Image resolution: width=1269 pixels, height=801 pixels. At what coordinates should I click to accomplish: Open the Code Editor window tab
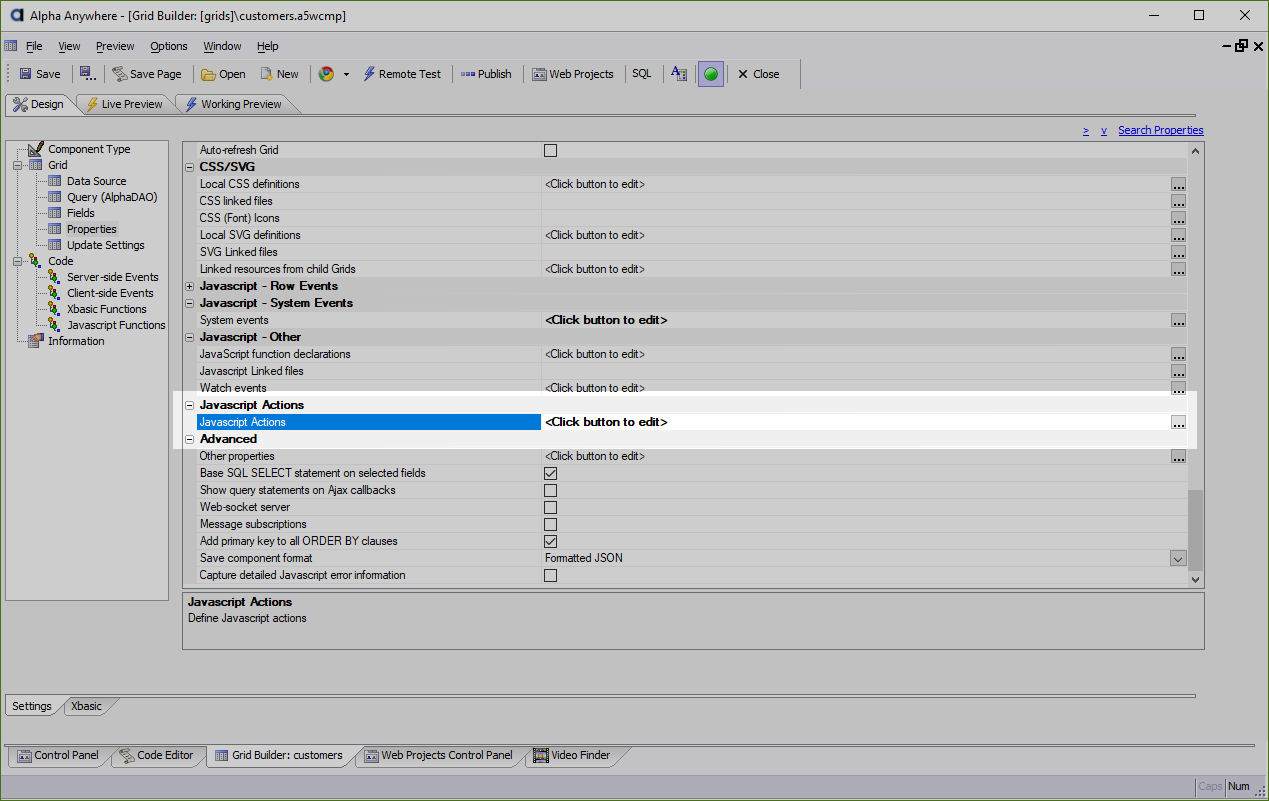point(156,755)
